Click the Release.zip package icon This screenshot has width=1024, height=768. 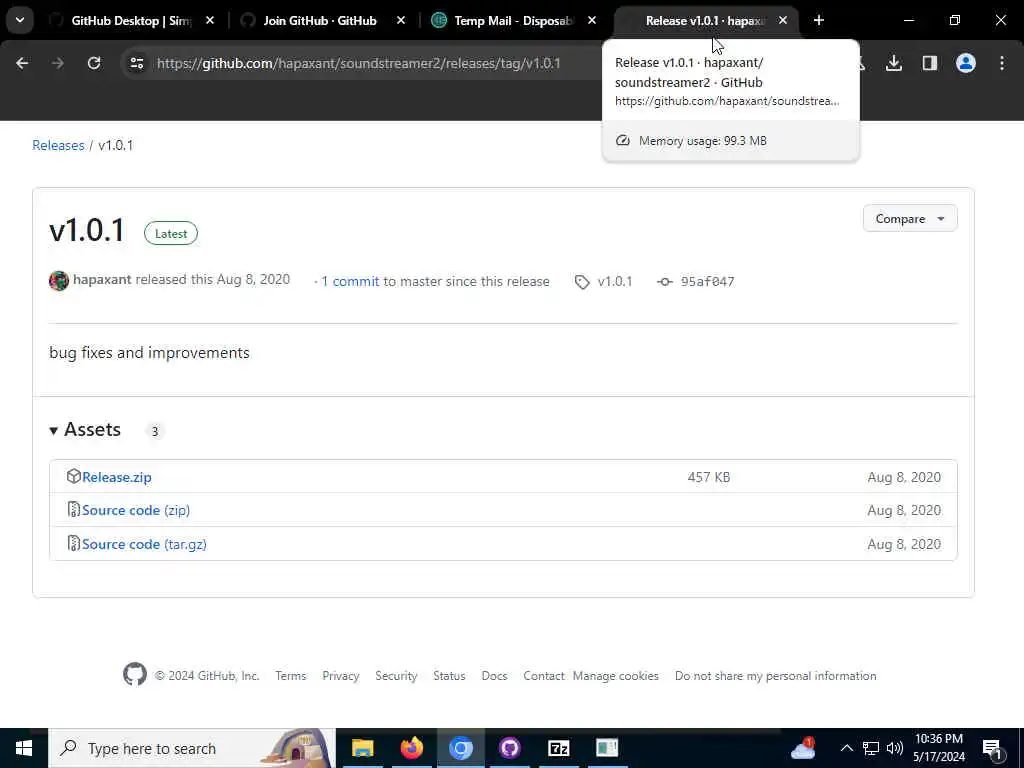click(74, 476)
